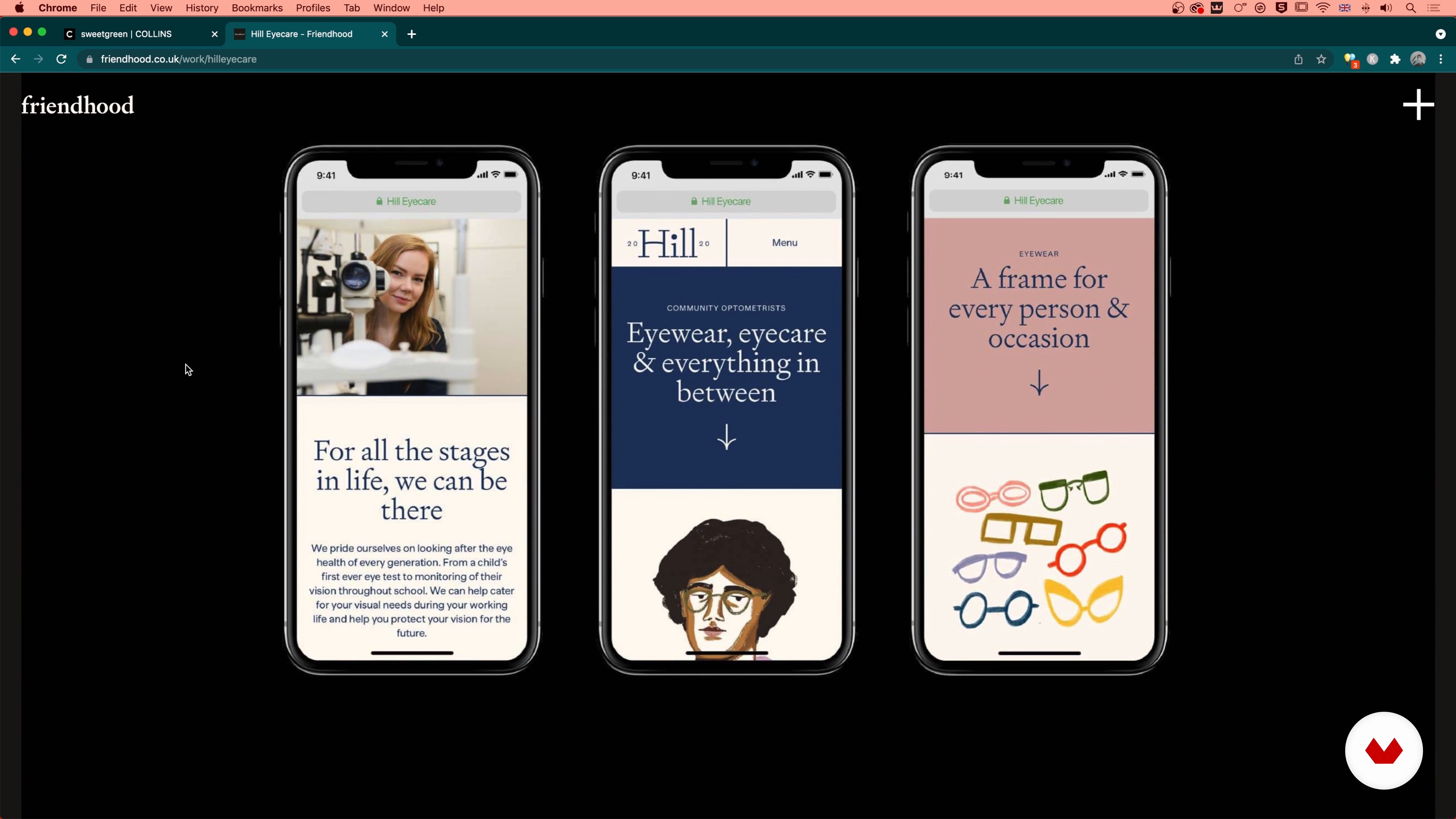Open the View menu
Image resolution: width=1456 pixels, height=819 pixels.
[x=161, y=8]
